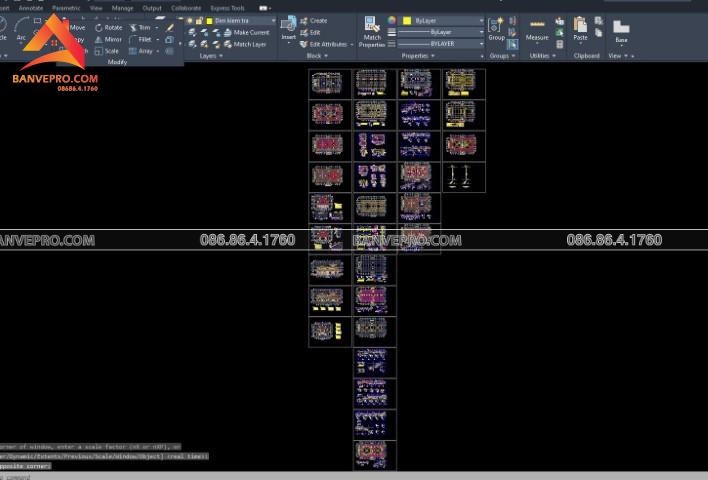Open the linetype BYLAYER dropdown

[x=481, y=44]
